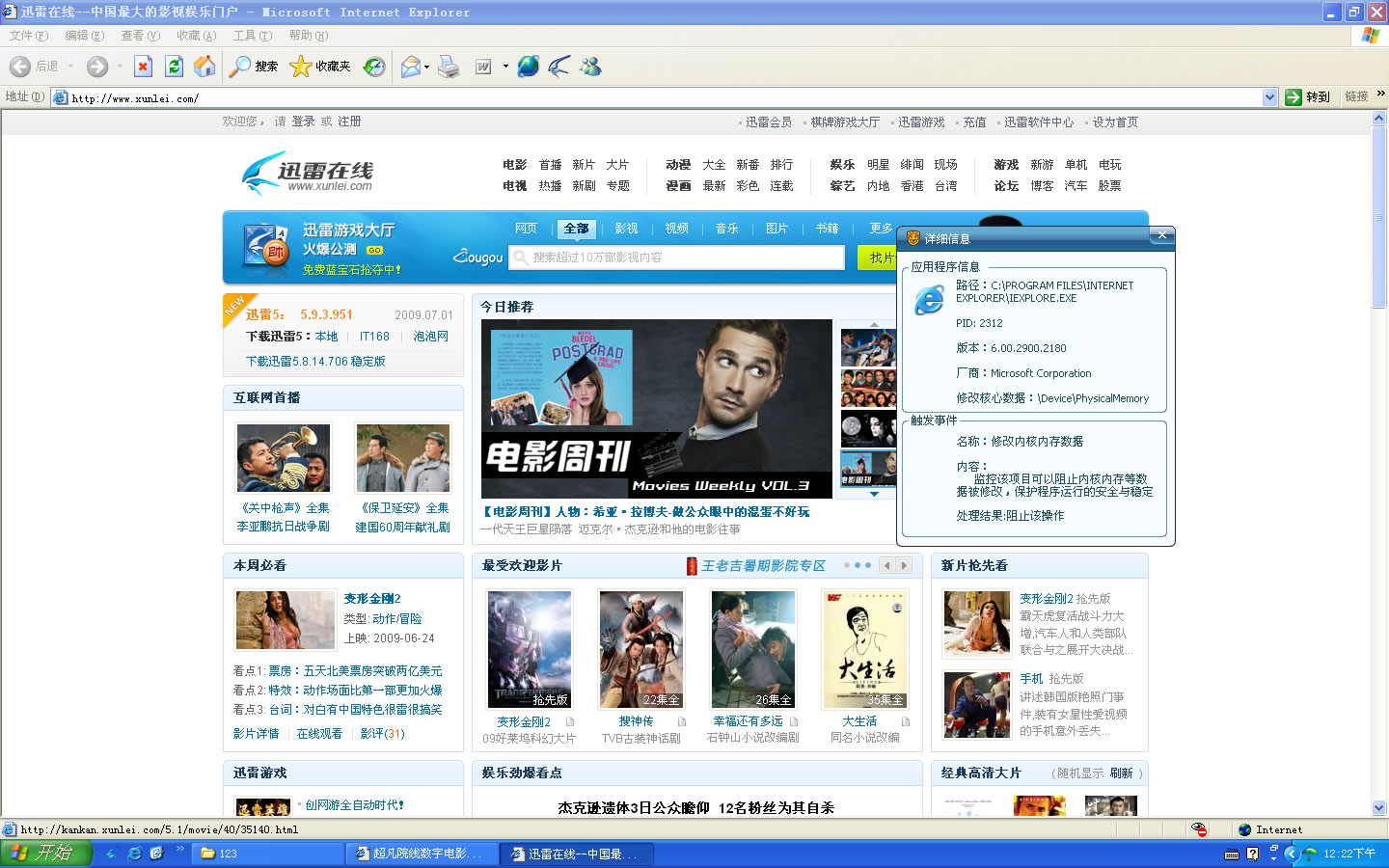Click the 电影周刊 featured banner image

tap(657, 409)
